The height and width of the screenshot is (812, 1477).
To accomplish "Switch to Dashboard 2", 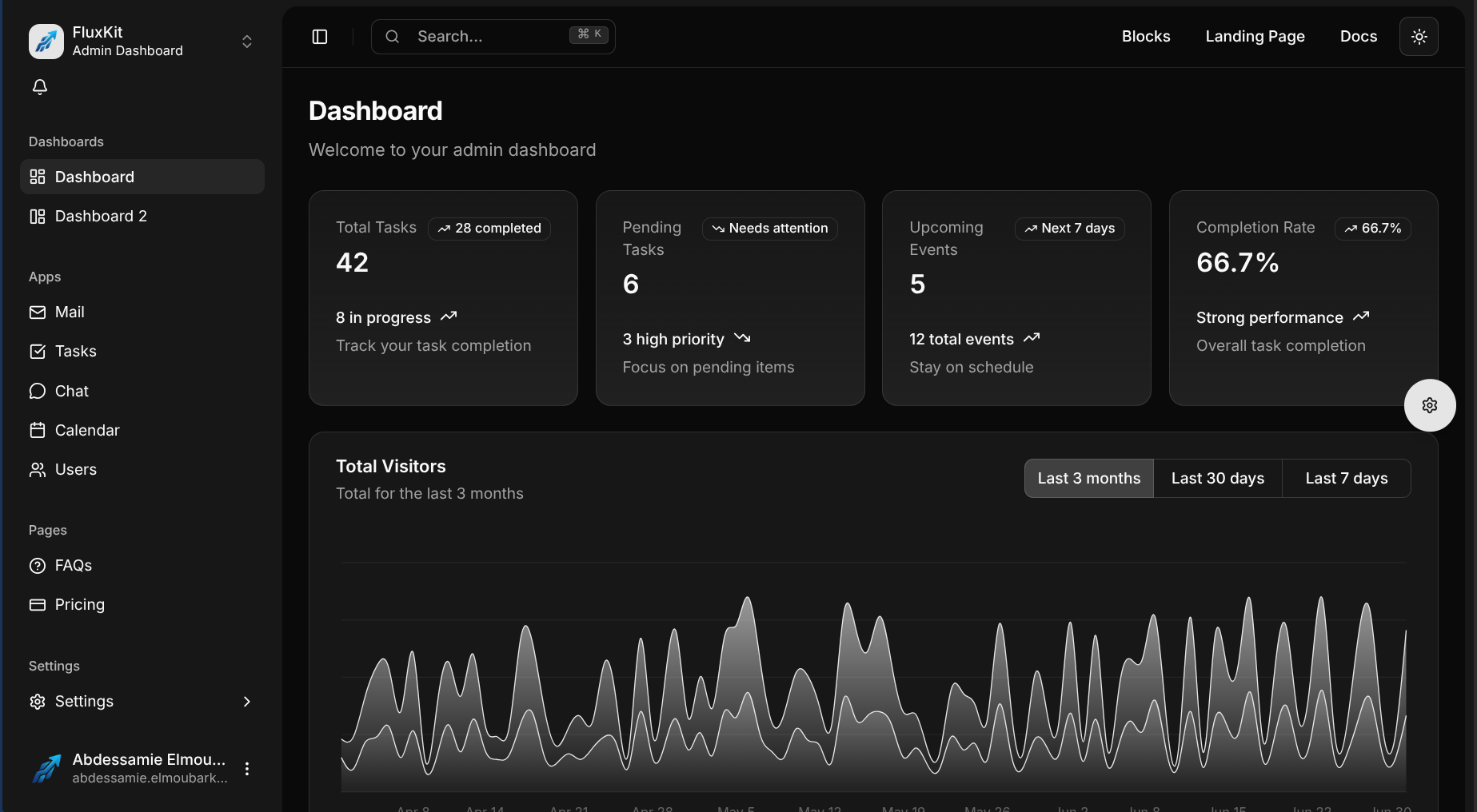I will coord(101,216).
